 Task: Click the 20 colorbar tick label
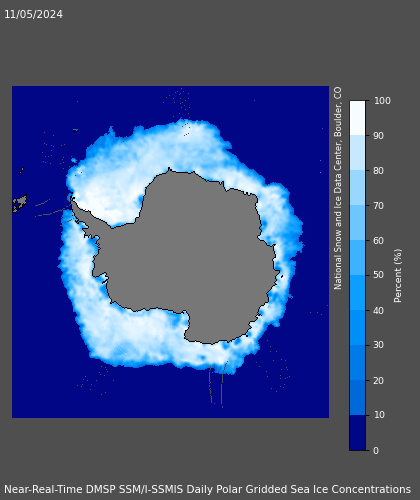tap(378, 380)
